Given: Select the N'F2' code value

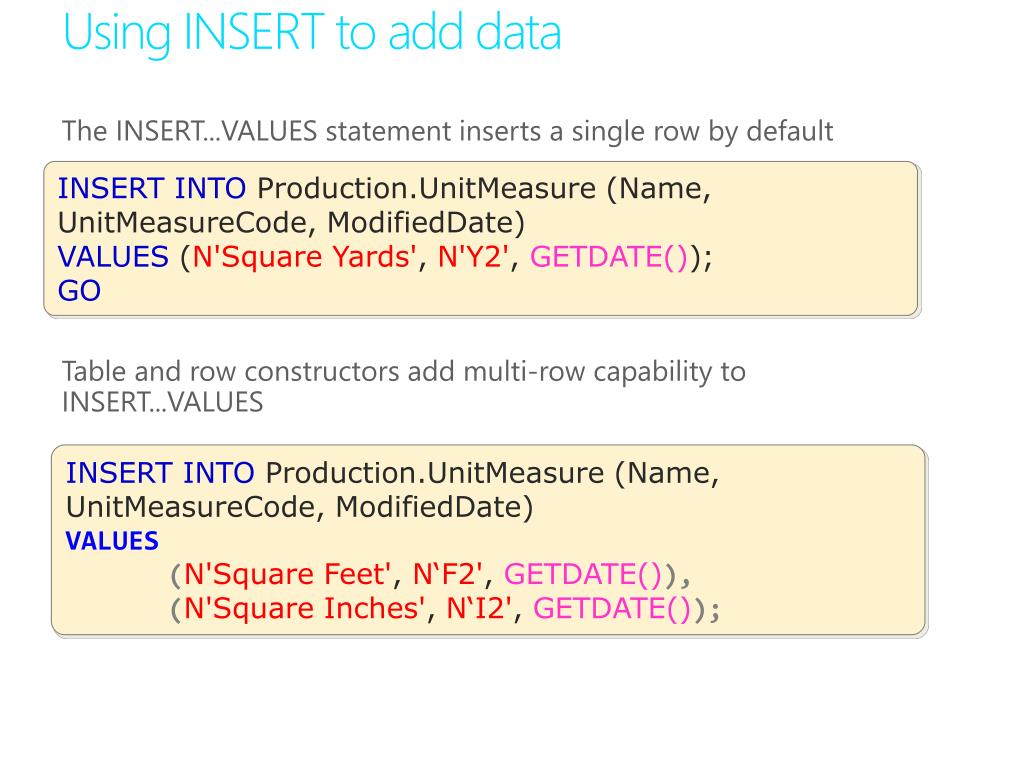Looking at the screenshot, I should 449,575.
